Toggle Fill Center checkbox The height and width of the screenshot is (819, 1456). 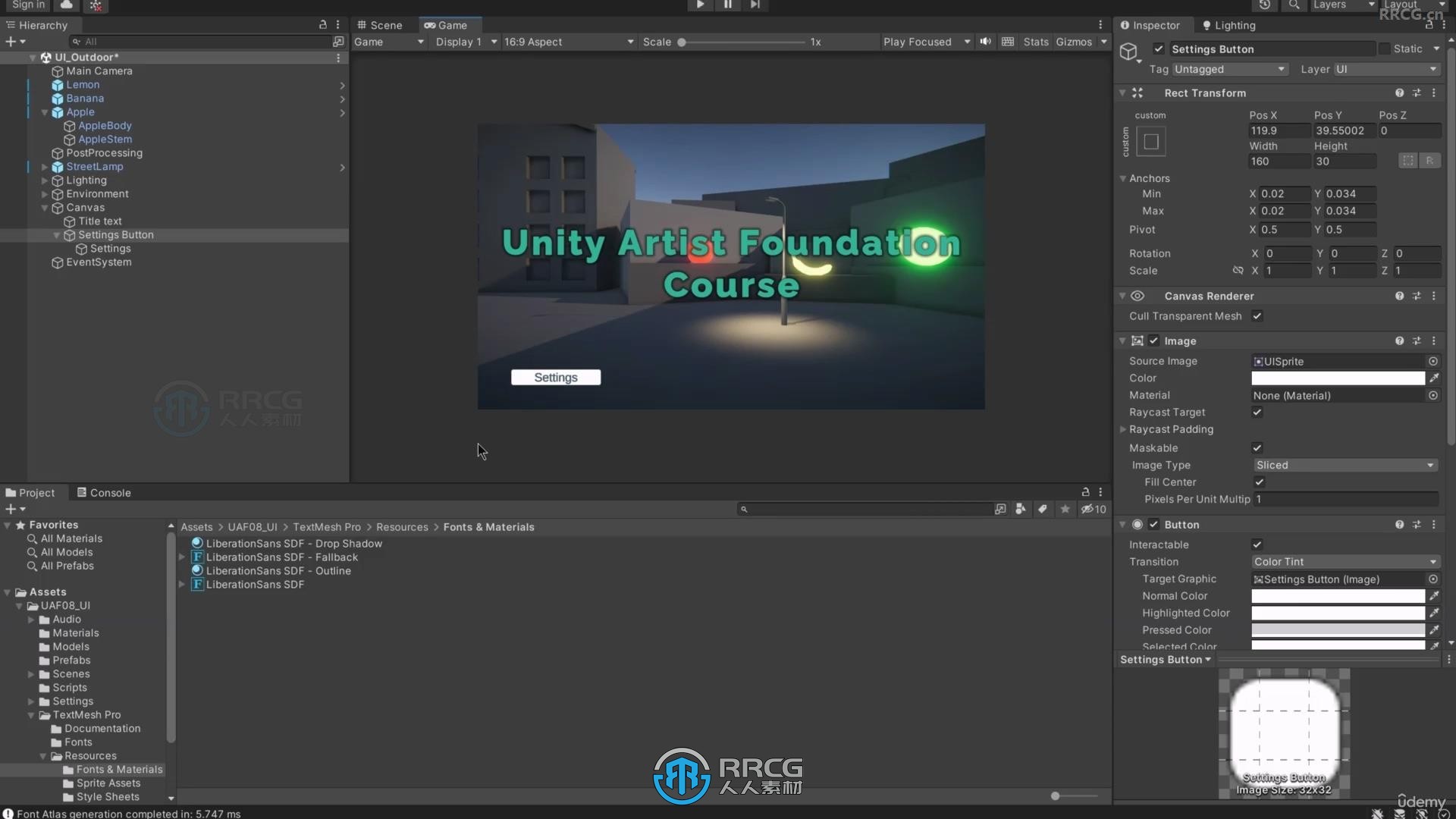[x=1259, y=482]
